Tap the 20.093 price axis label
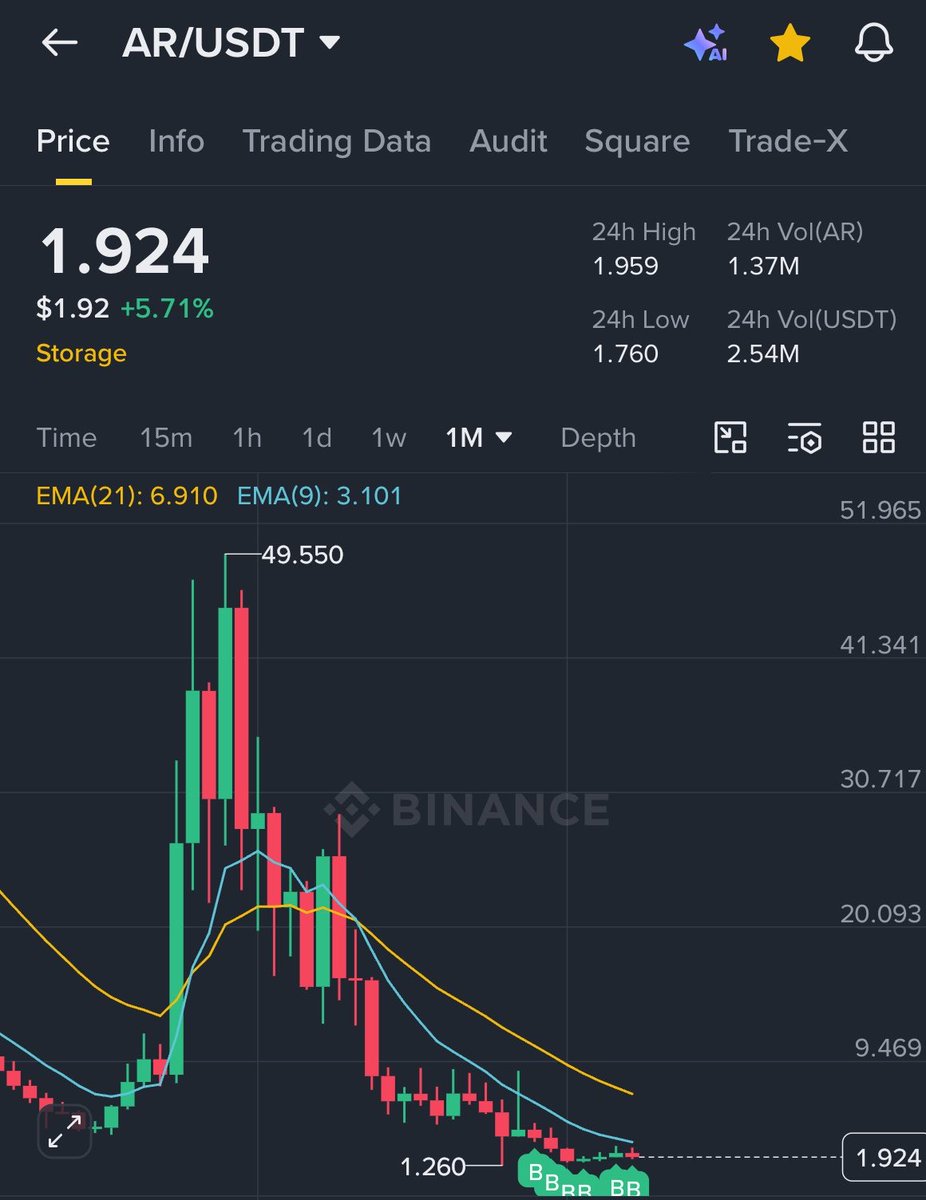 click(881, 913)
